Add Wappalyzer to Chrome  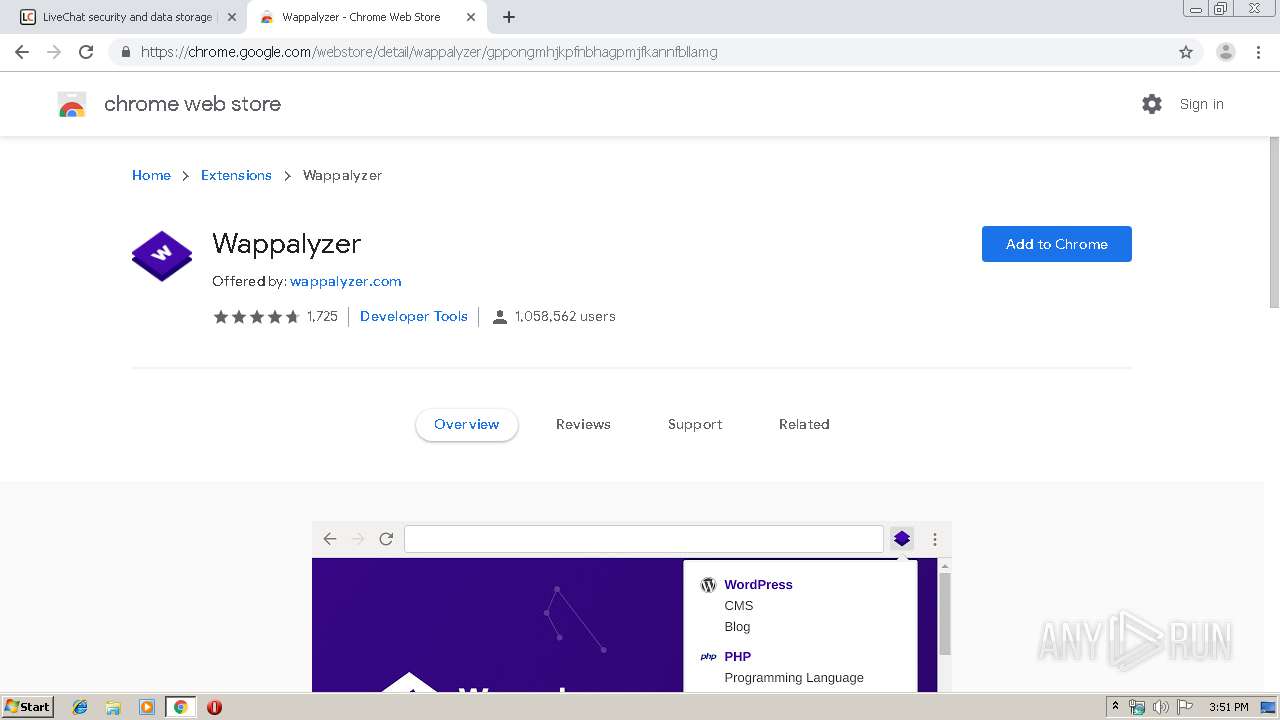coord(1057,244)
